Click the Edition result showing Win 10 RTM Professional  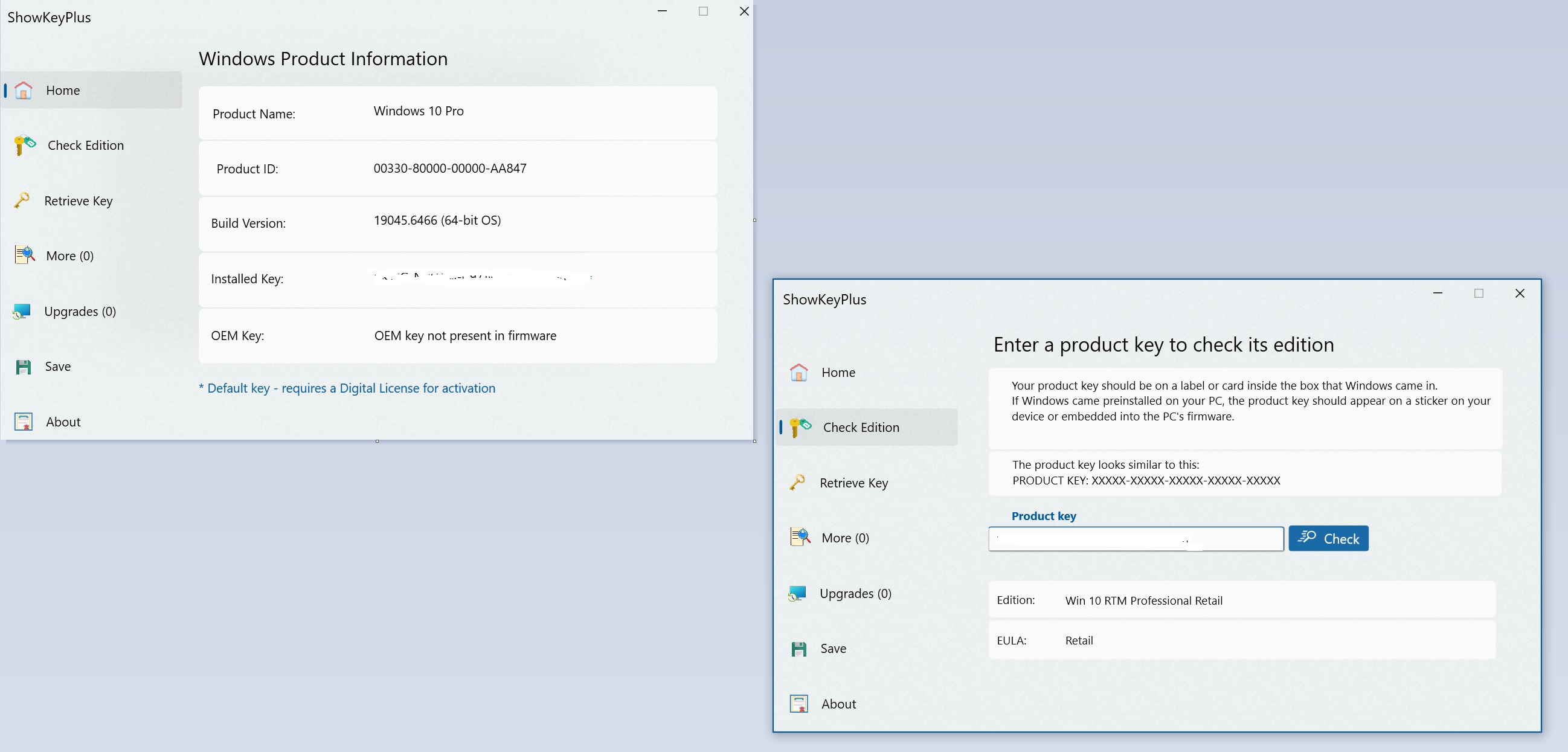point(1143,600)
